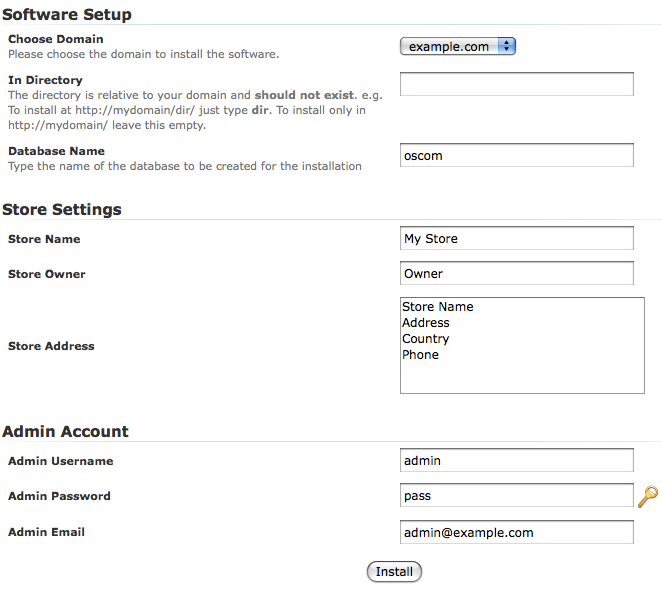Click the Store Address label
Screen dimensions: 662x598
[51, 346]
